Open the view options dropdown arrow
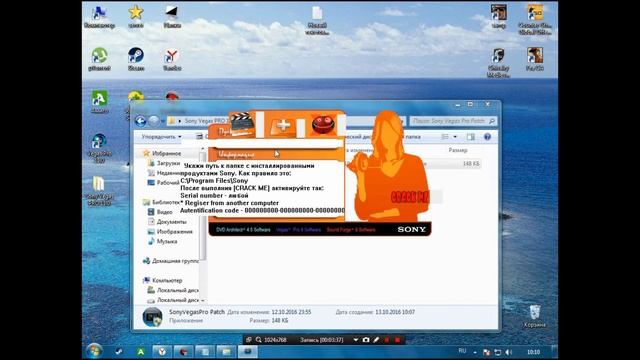The height and width of the screenshot is (360, 640). [455, 137]
